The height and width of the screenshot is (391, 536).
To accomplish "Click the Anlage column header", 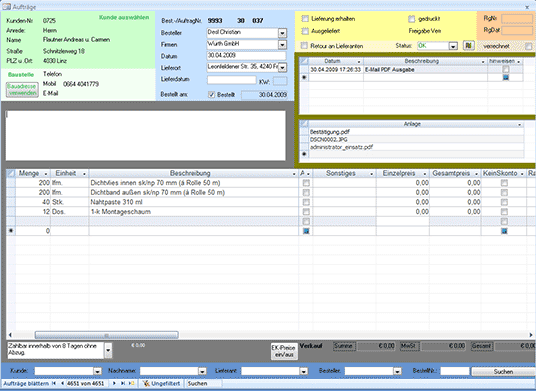I will [416, 124].
